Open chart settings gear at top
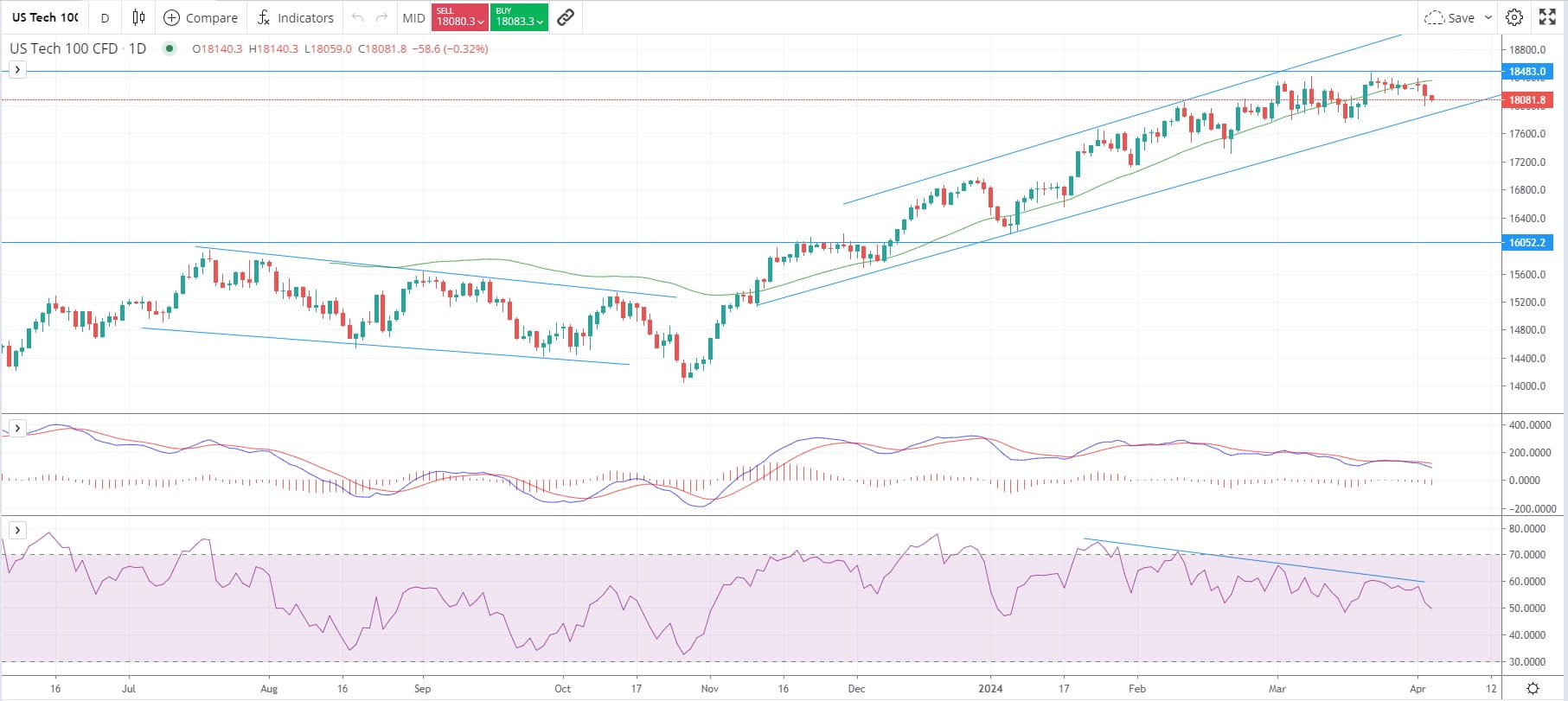This screenshot has width=1568, height=701. click(x=1514, y=17)
